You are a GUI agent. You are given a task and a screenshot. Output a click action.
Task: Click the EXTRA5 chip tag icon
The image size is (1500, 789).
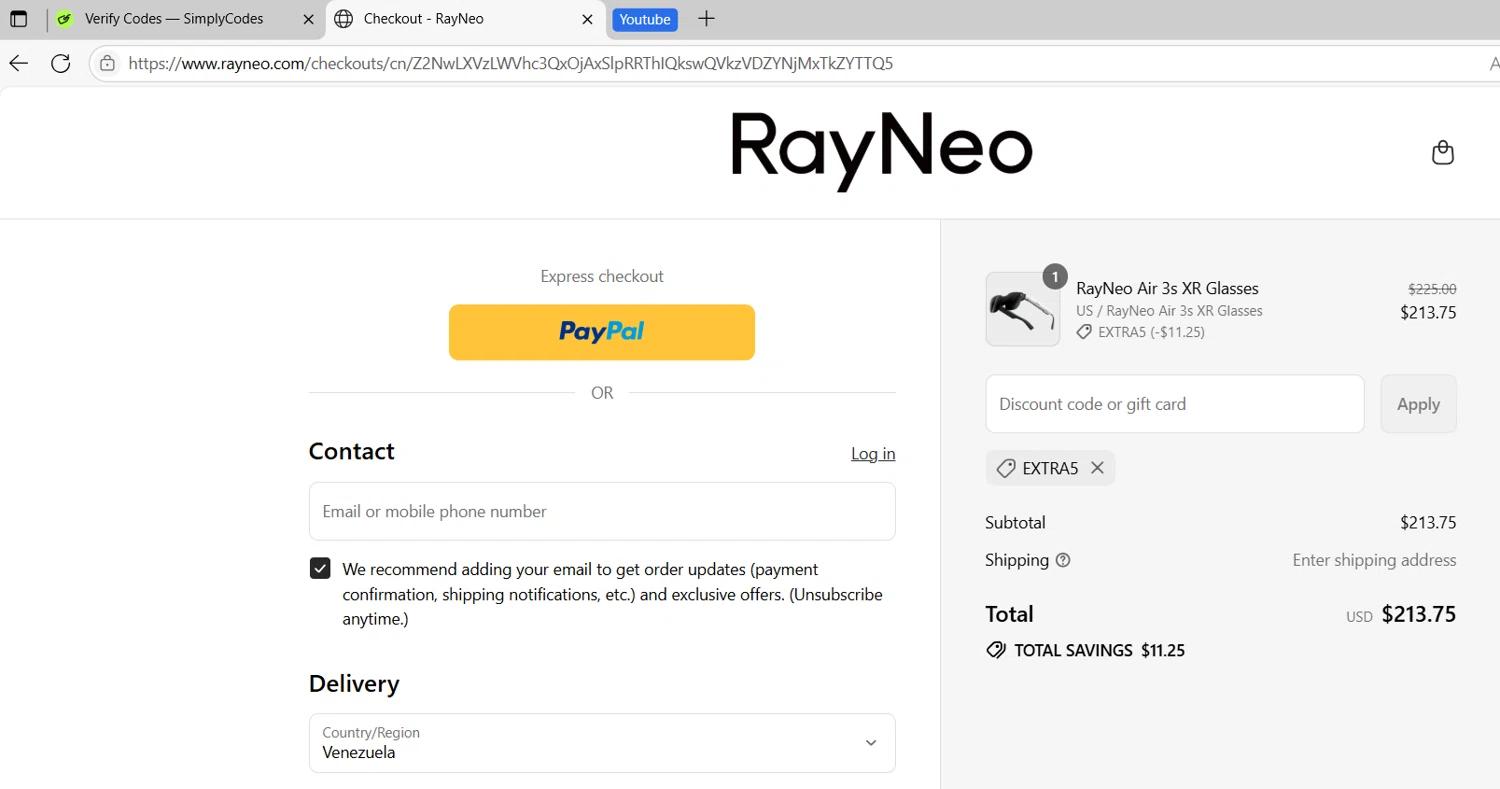coord(1006,468)
